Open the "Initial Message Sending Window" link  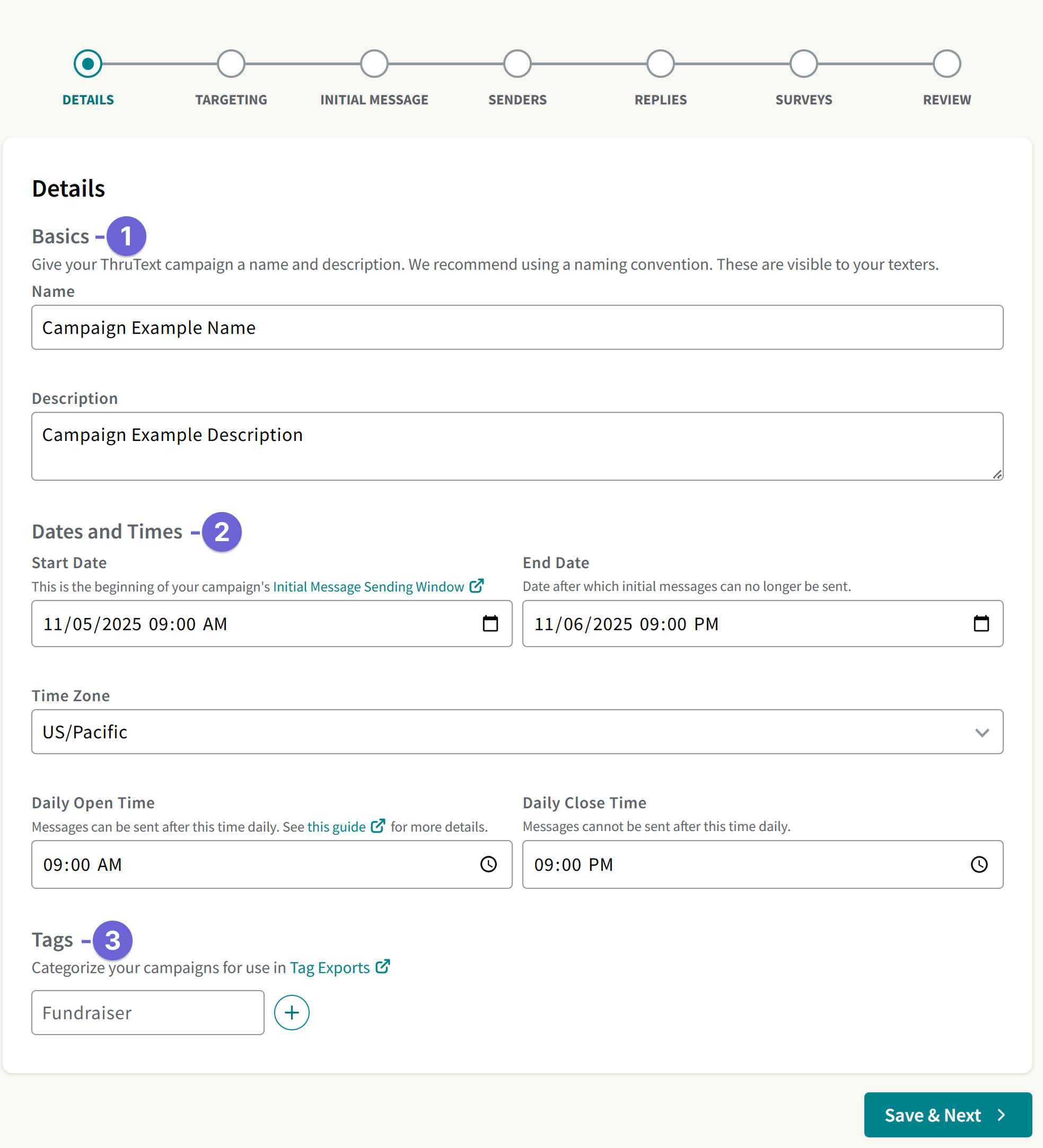click(367, 585)
